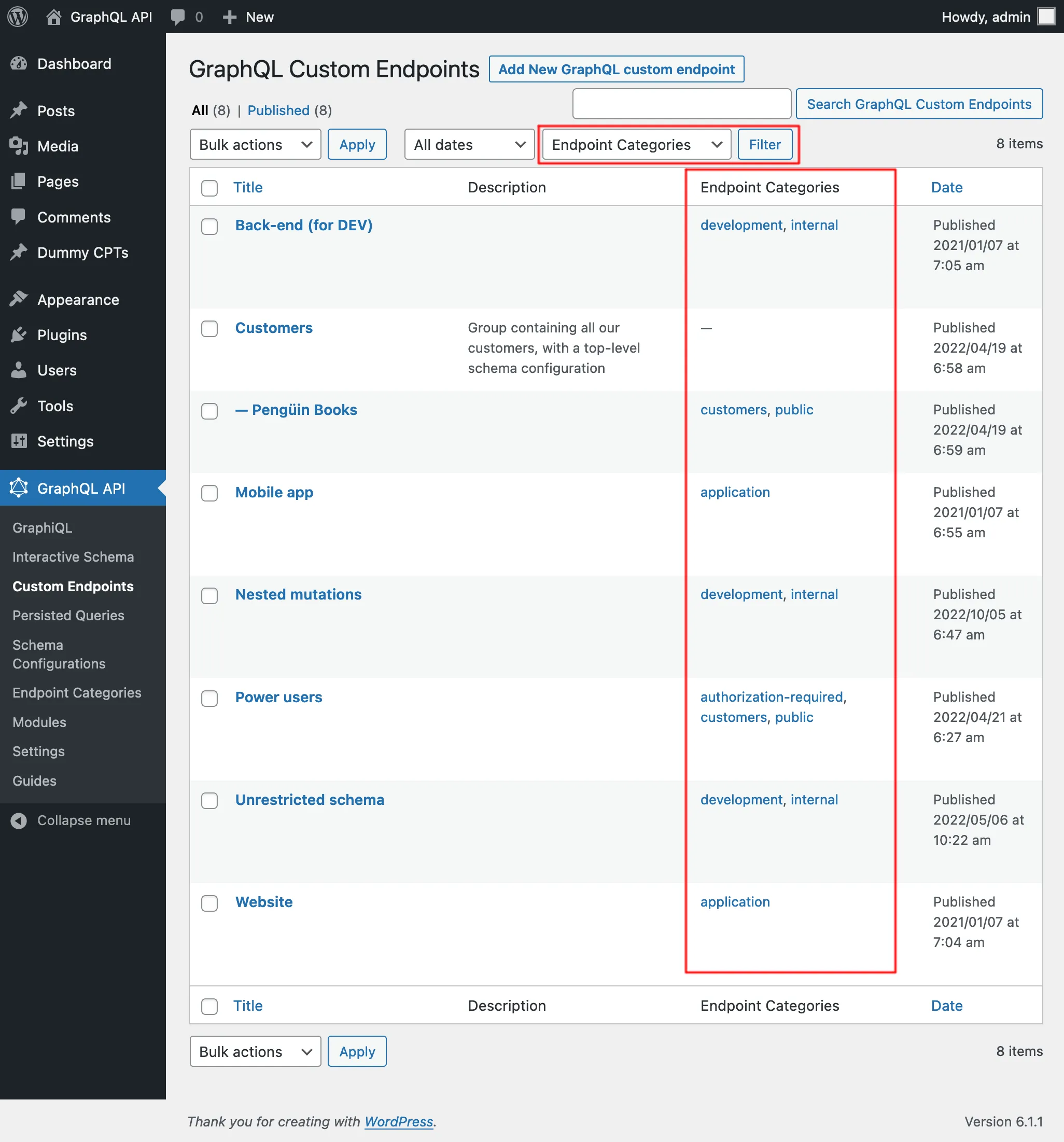Click the top Apply button
The image size is (1064, 1142).
tap(357, 144)
